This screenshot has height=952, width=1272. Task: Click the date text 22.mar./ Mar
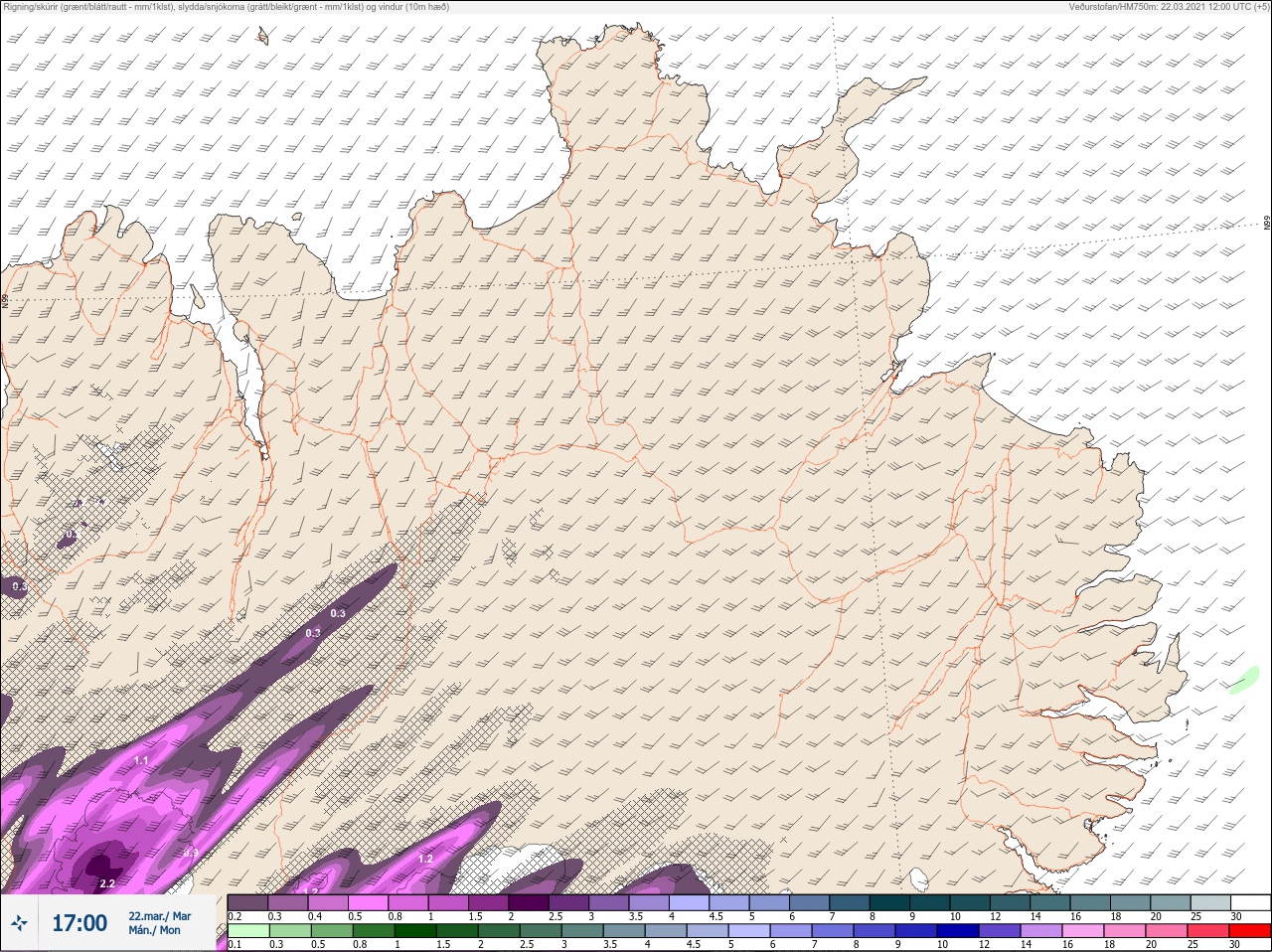159,916
